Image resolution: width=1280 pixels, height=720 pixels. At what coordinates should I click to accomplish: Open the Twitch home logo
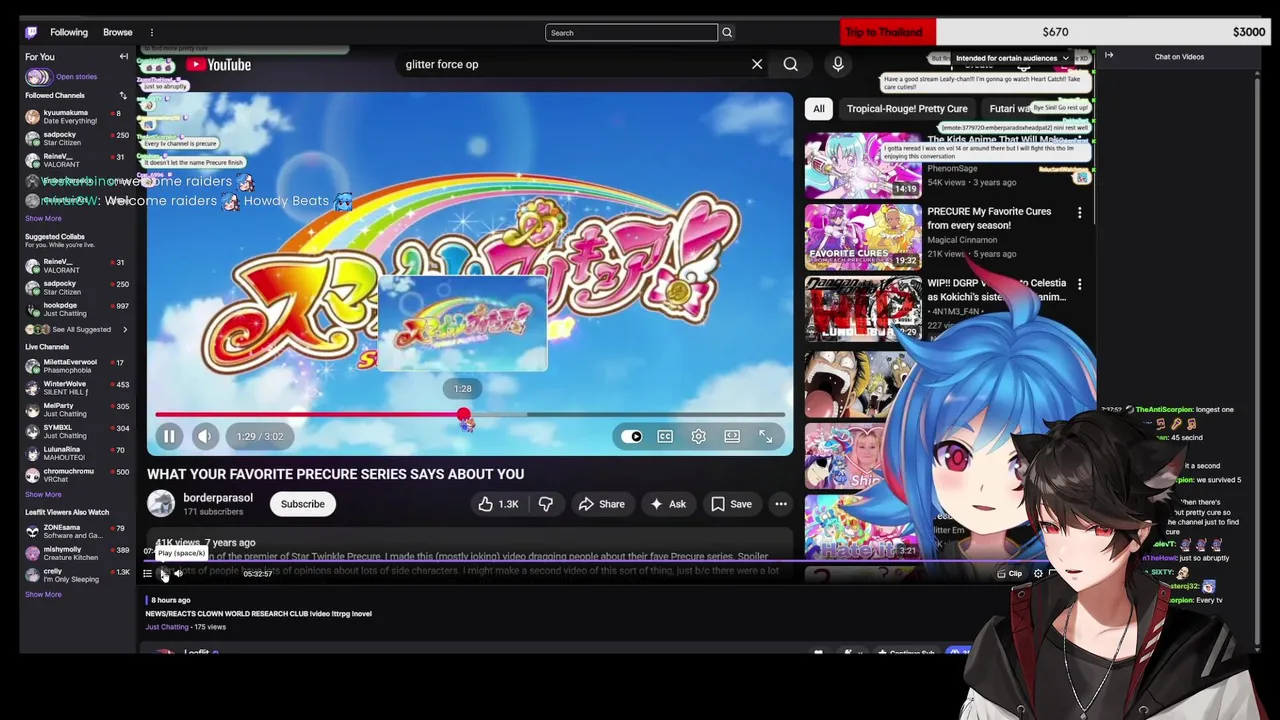point(31,32)
